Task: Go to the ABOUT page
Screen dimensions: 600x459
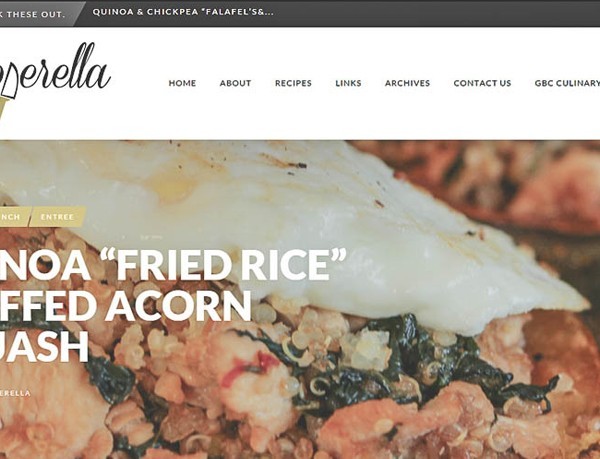Action: point(235,83)
